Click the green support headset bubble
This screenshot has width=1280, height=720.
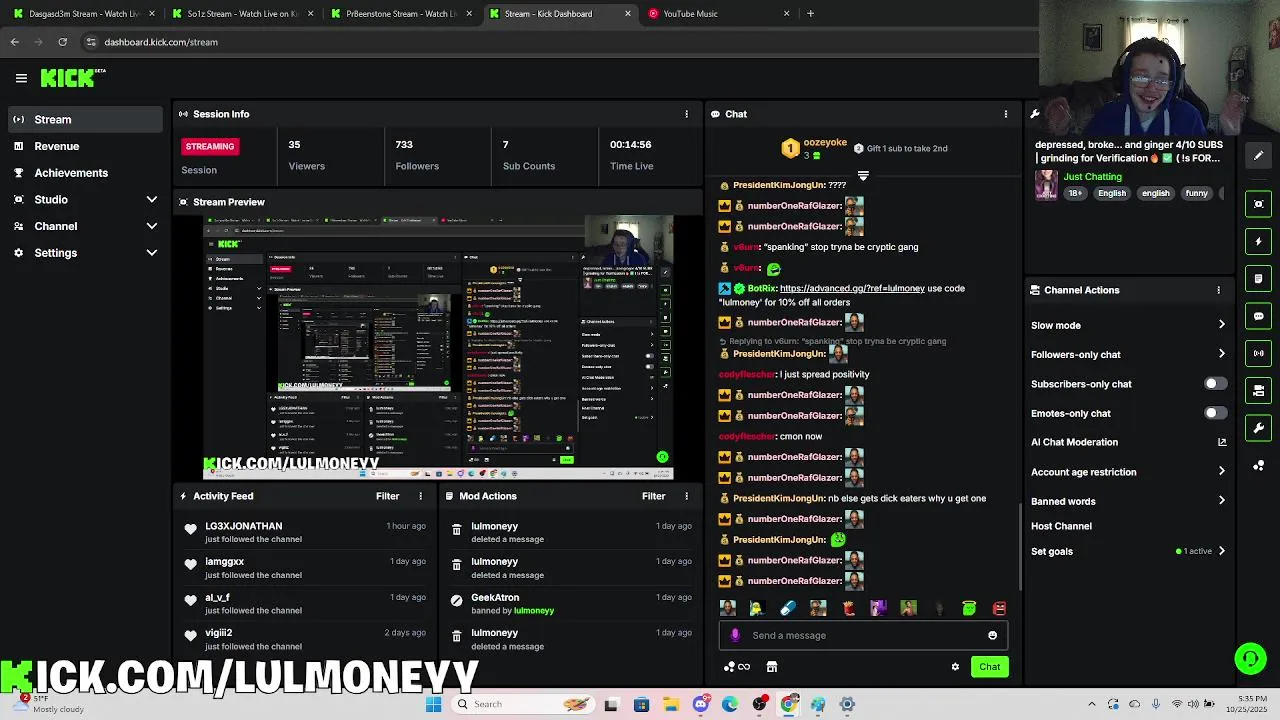click(x=1250, y=658)
